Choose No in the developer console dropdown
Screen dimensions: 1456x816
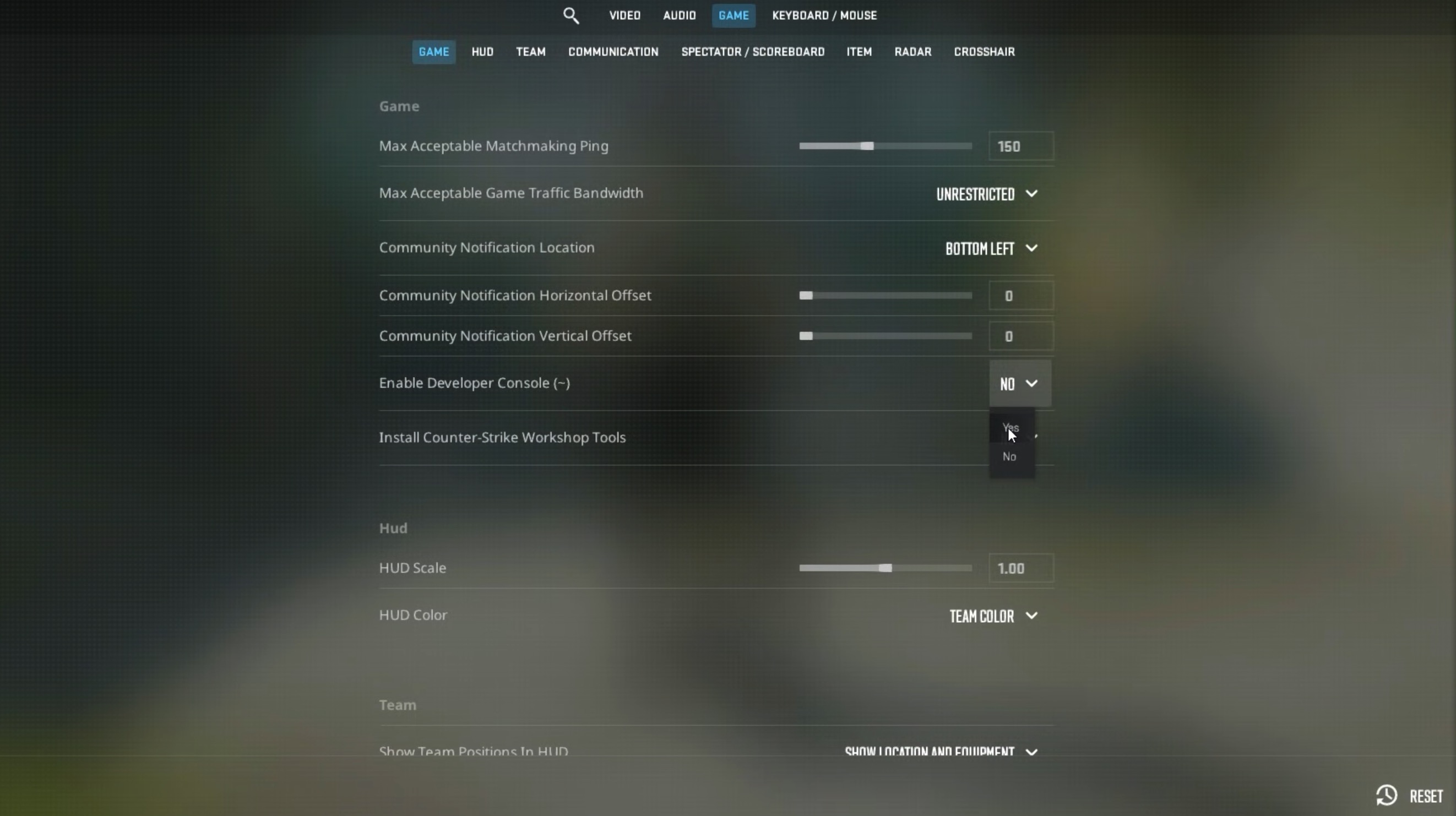point(1010,456)
